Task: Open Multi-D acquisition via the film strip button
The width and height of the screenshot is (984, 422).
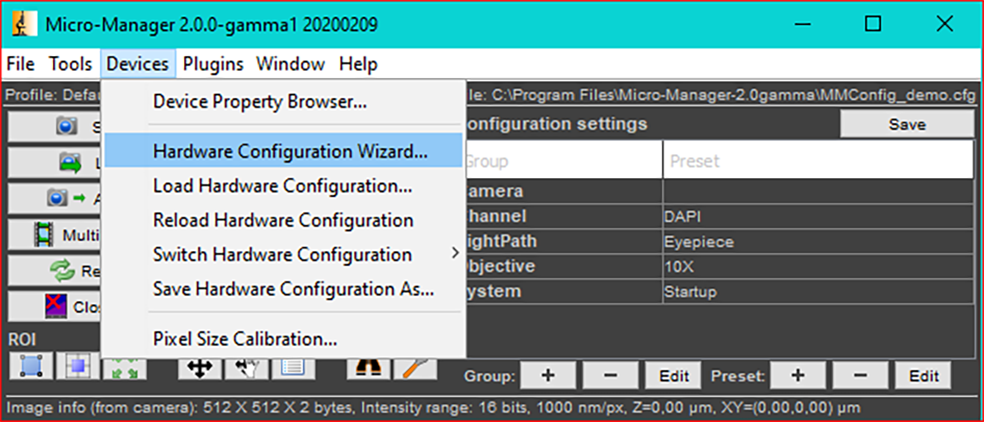Action: [55, 235]
